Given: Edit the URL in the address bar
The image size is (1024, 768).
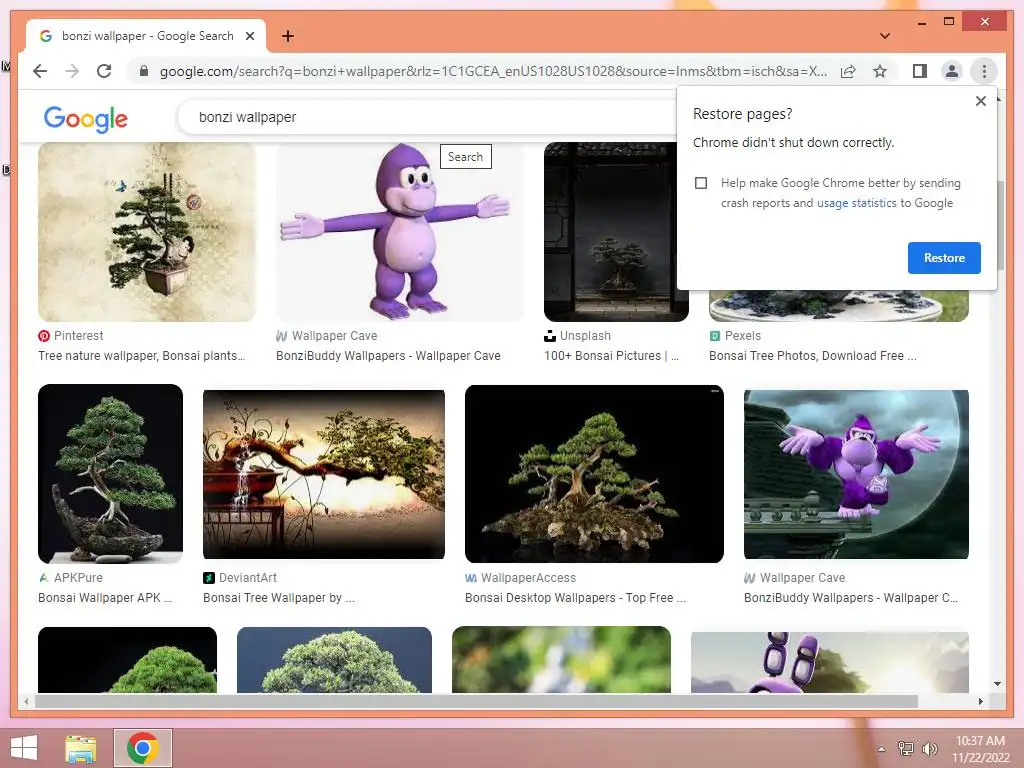Looking at the screenshot, I should point(493,71).
